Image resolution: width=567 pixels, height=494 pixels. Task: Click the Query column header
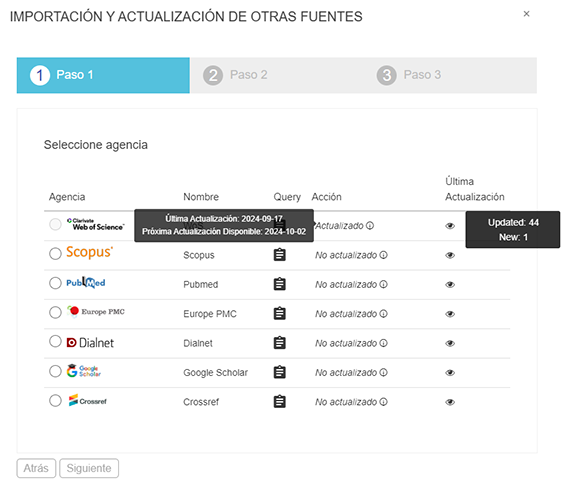pyautogui.click(x=287, y=197)
